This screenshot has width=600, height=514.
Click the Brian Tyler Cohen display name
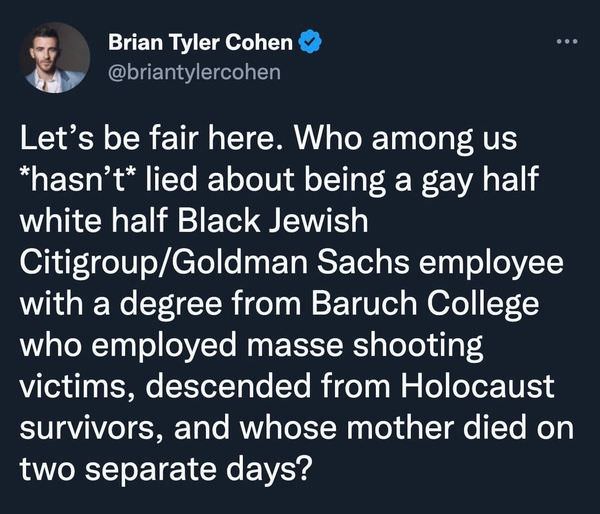(201, 43)
